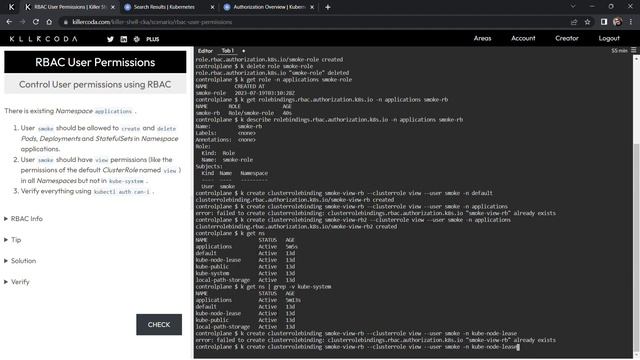Open the tab search dropdown chevron
The height and width of the screenshot is (360, 640).
573,7
